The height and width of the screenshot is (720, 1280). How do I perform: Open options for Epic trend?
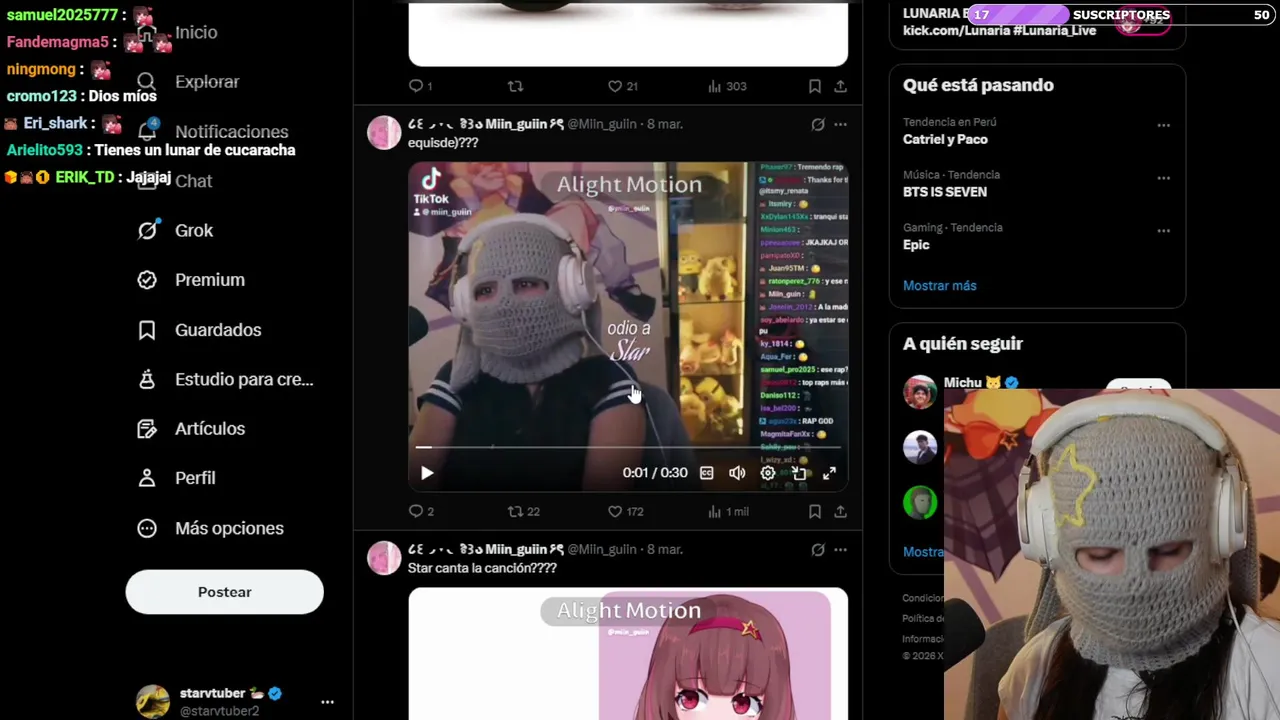pos(1163,231)
